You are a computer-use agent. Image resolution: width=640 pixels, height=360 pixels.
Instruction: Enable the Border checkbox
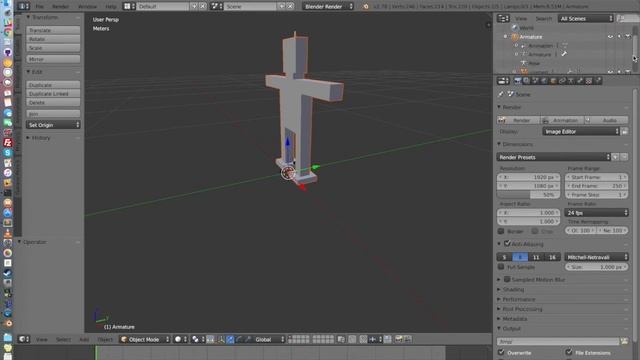click(x=501, y=231)
